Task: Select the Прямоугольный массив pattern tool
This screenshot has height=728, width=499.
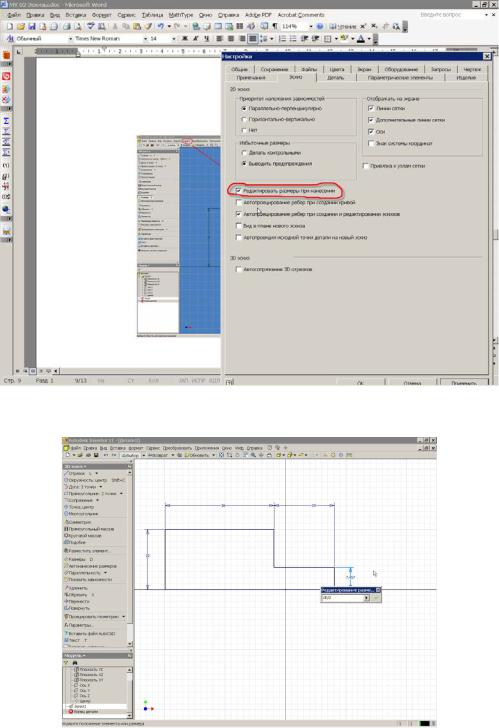Action: point(89,529)
